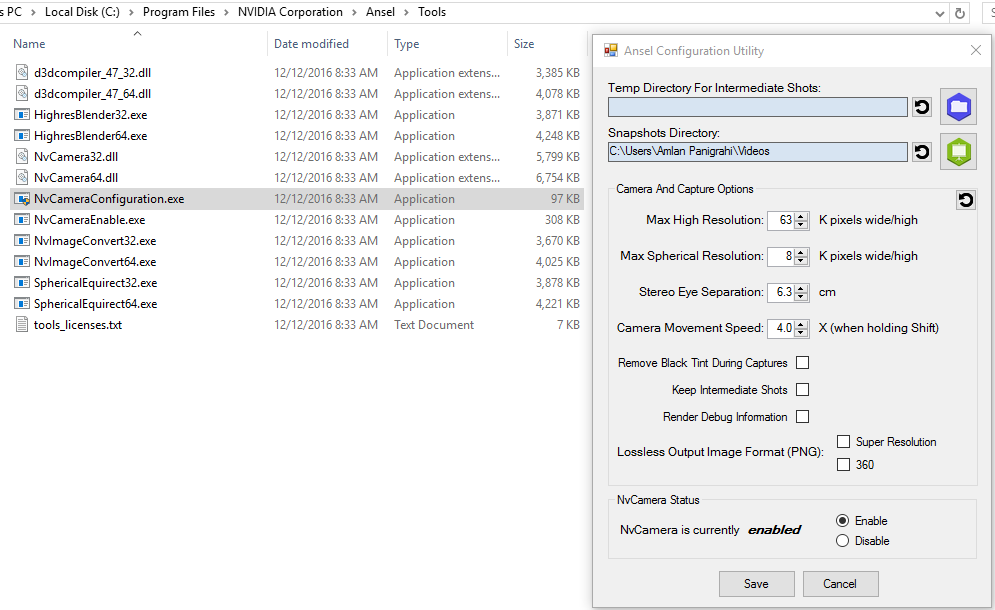The image size is (995, 610).
Task: Toggle Render Debug Information checkbox
Action: click(803, 416)
